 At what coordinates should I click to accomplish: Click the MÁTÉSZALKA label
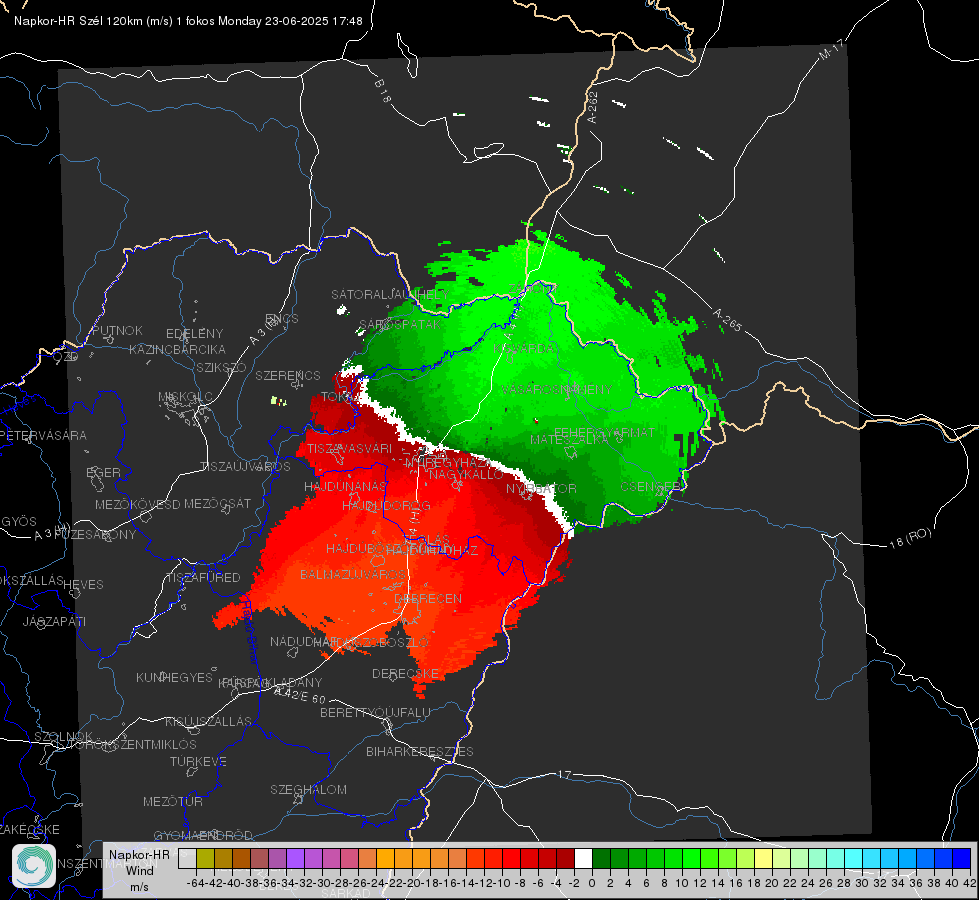pyautogui.click(x=569, y=440)
